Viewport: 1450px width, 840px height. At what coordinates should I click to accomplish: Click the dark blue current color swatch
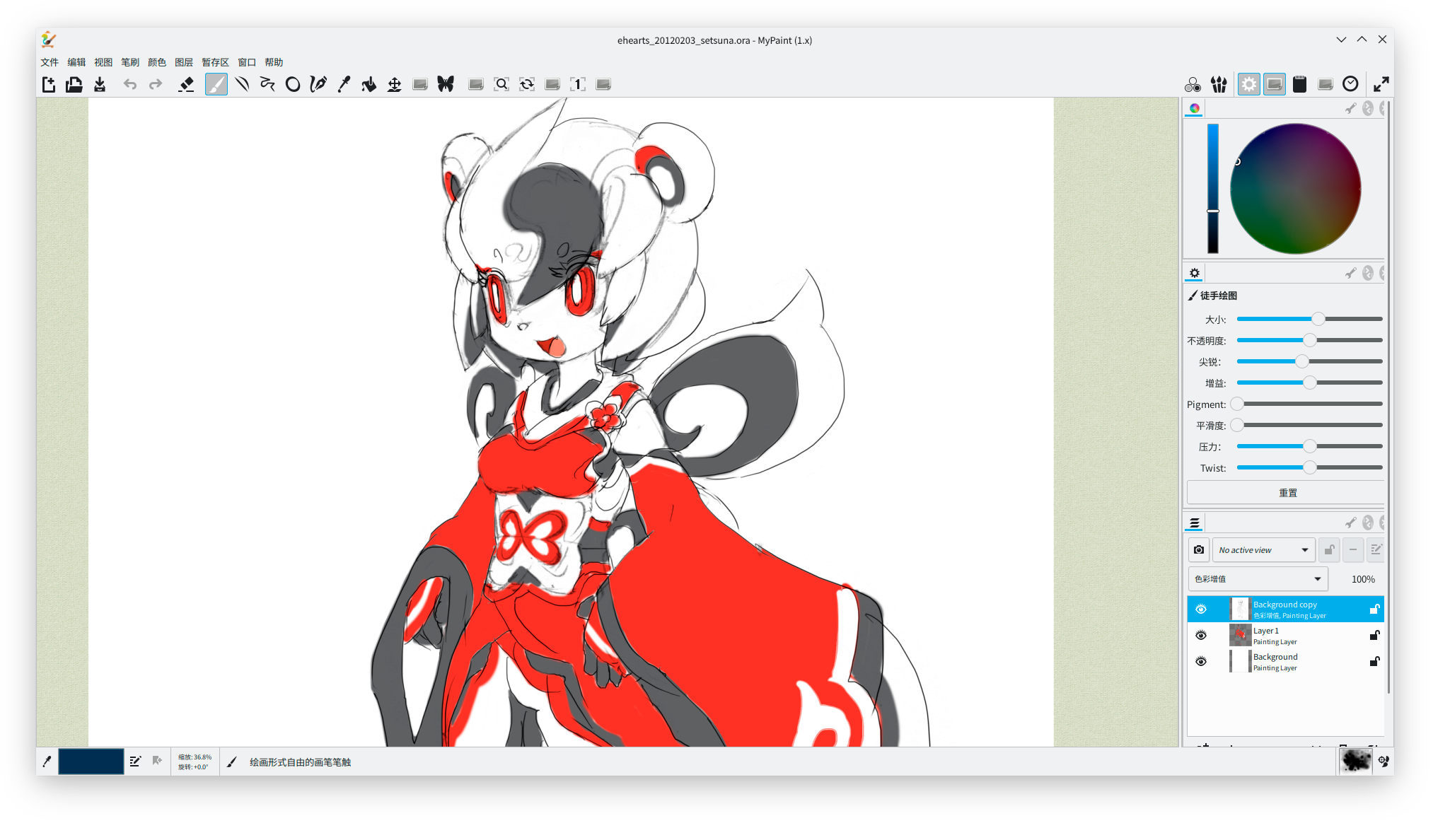[91, 762]
